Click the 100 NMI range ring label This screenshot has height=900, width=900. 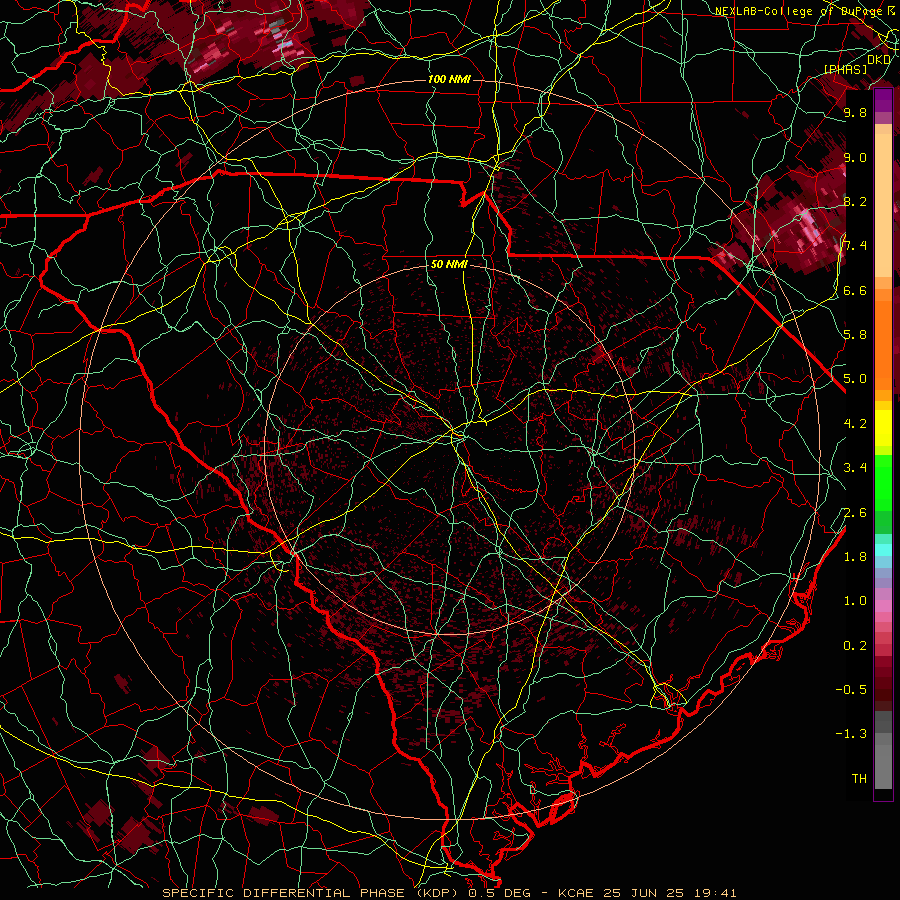449,79
